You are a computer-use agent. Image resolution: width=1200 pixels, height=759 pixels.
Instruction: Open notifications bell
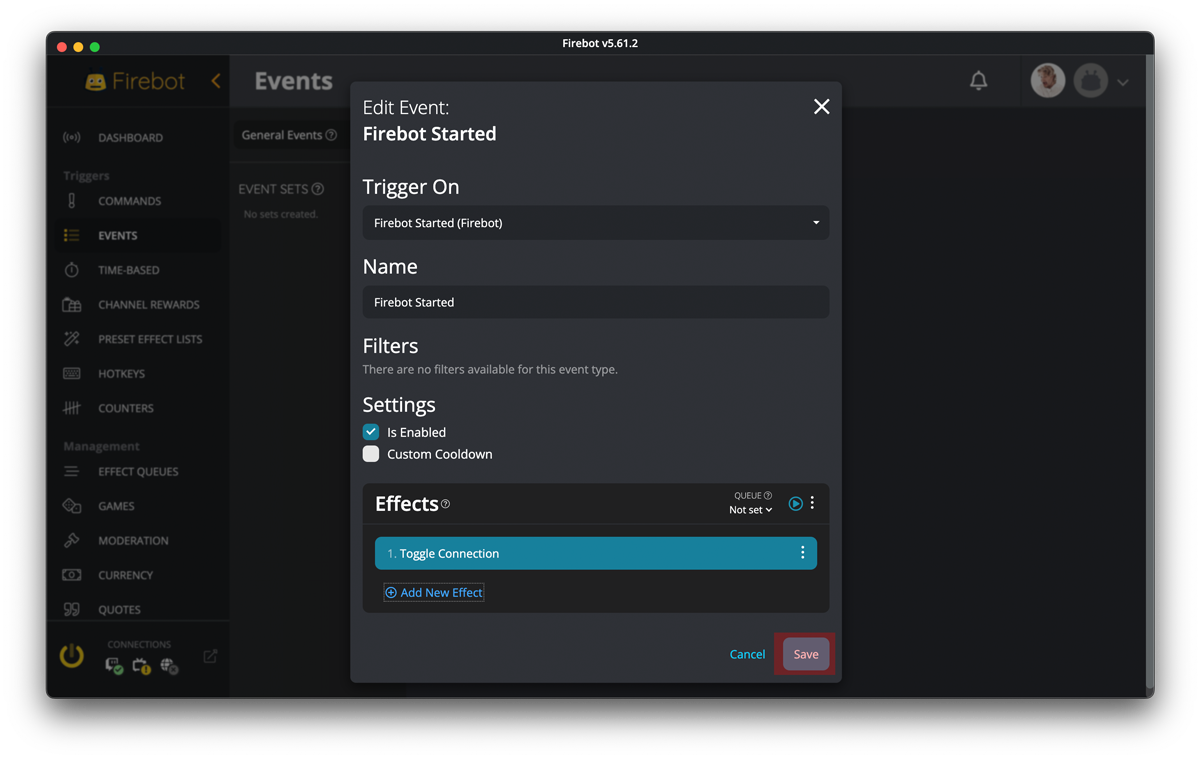click(x=979, y=81)
